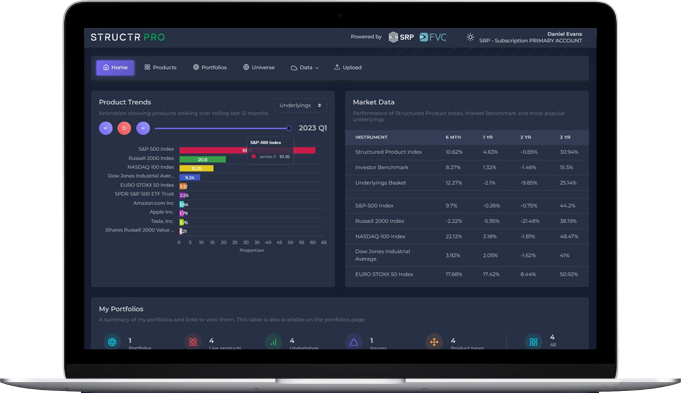The width and height of the screenshot is (681, 393).
Task: Toggle the light/dark theme sun icon
Action: 470,37
